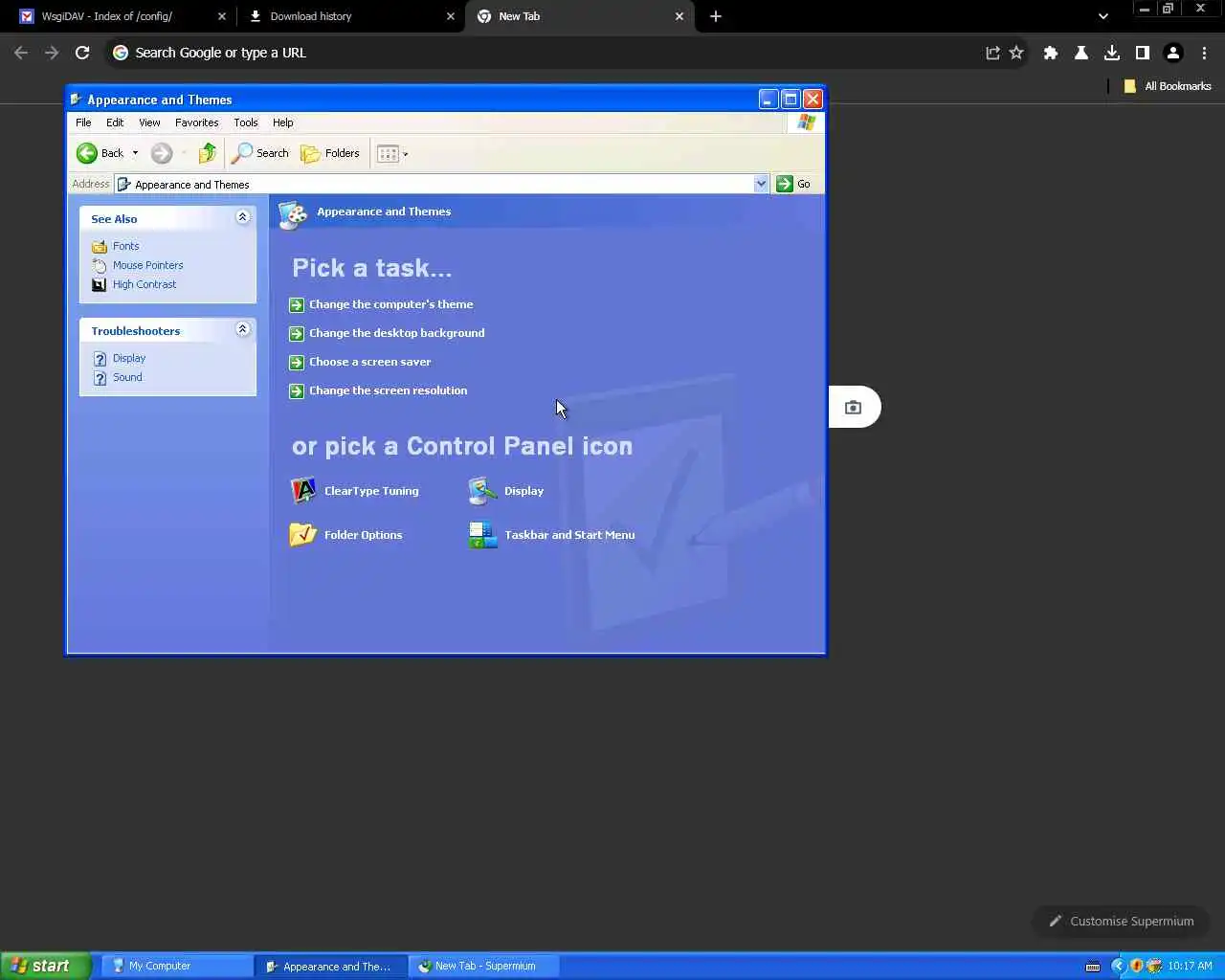Open a new browser tab
The width and height of the screenshot is (1225, 980).
pyautogui.click(x=716, y=16)
